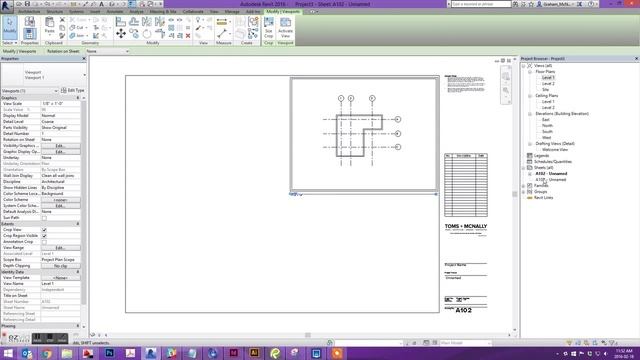Open the Rotation on Sheet dropdown
The height and width of the screenshot is (360, 640).
pyautogui.click(x=108, y=51)
